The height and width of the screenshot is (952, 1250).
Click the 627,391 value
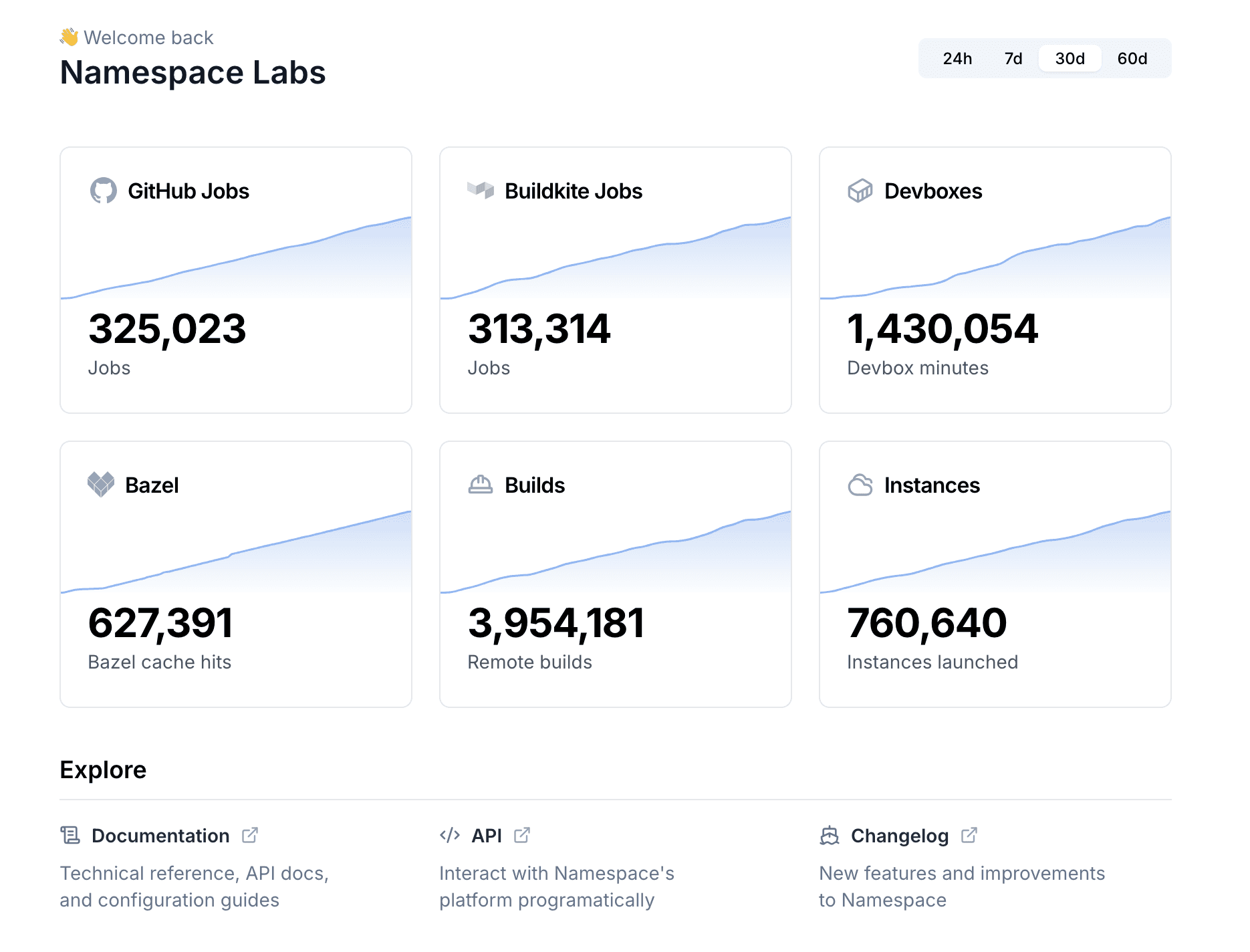pyautogui.click(x=160, y=624)
